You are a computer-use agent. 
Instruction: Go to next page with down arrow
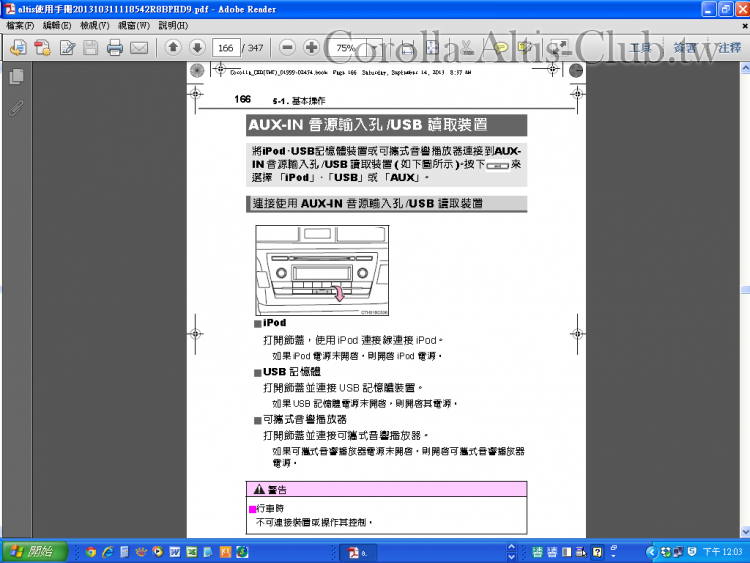pyautogui.click(x=197, y=47)
